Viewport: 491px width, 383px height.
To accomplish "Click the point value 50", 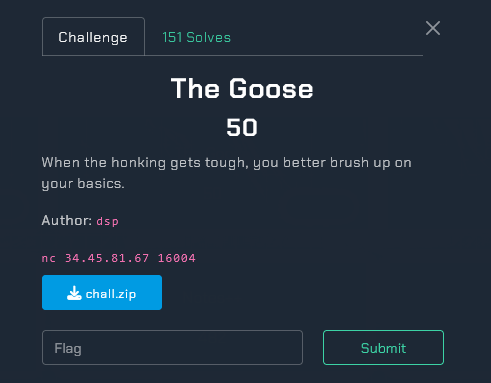I will (242, 128).
